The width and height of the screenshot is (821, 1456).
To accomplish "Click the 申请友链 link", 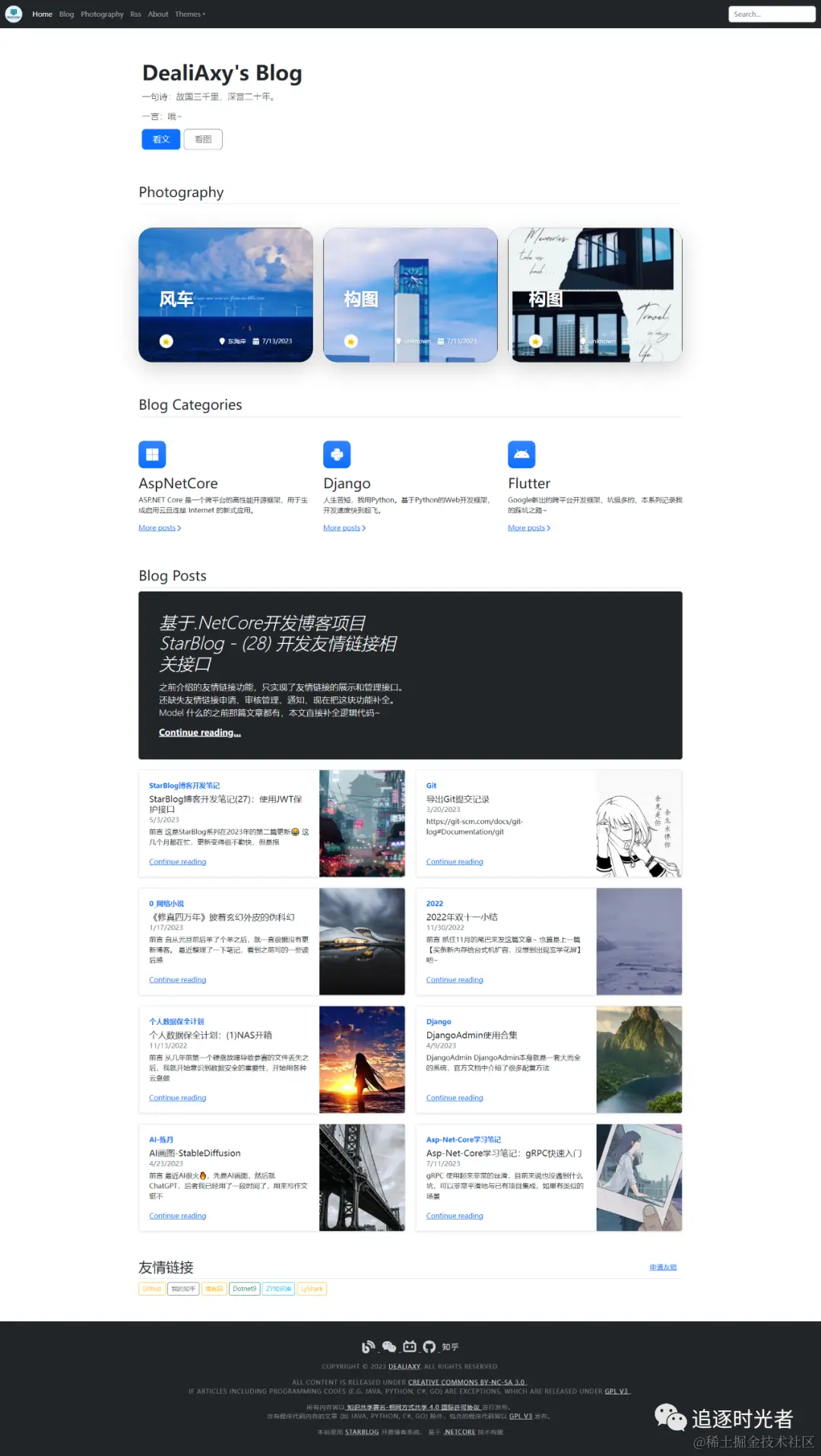I will coord(663,1267).
